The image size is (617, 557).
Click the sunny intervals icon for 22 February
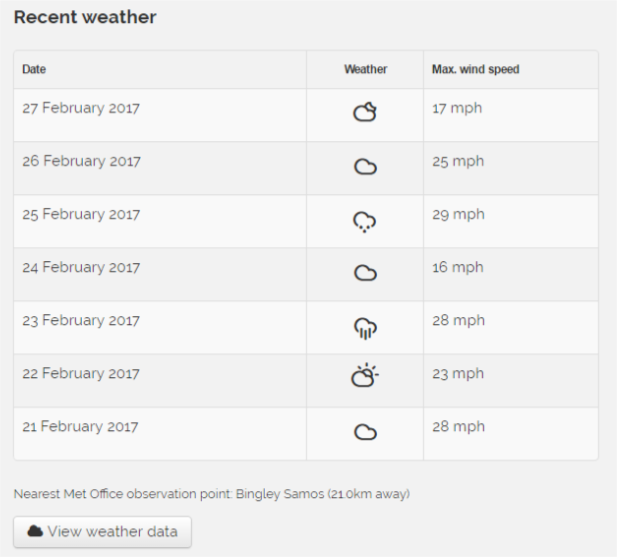365,375
